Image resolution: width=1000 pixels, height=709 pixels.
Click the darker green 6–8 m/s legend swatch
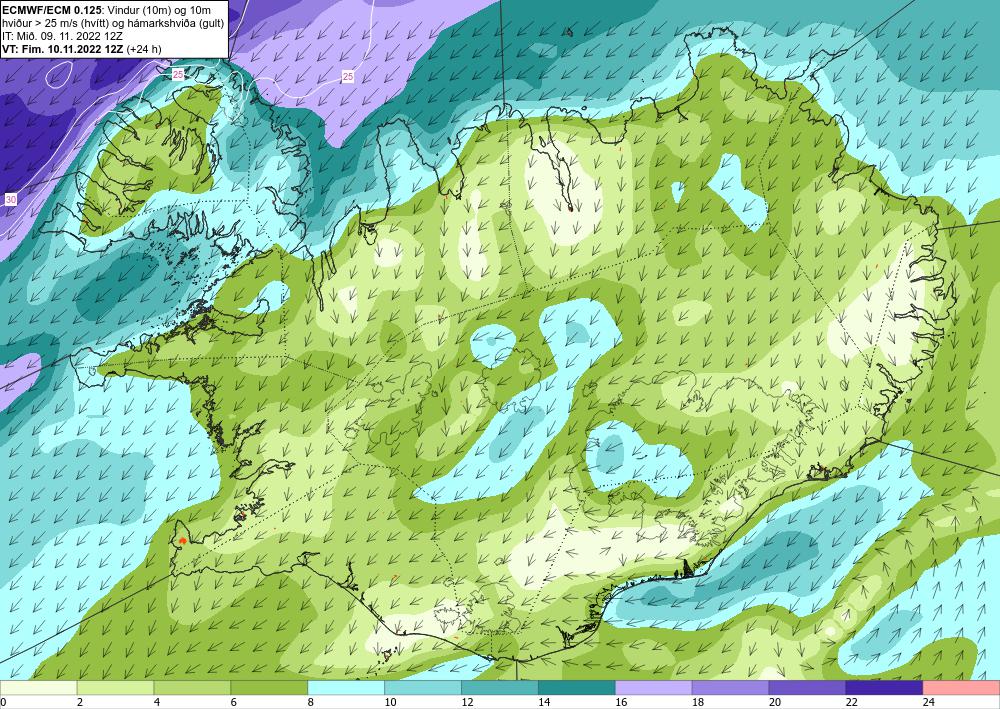pos(269,688)
